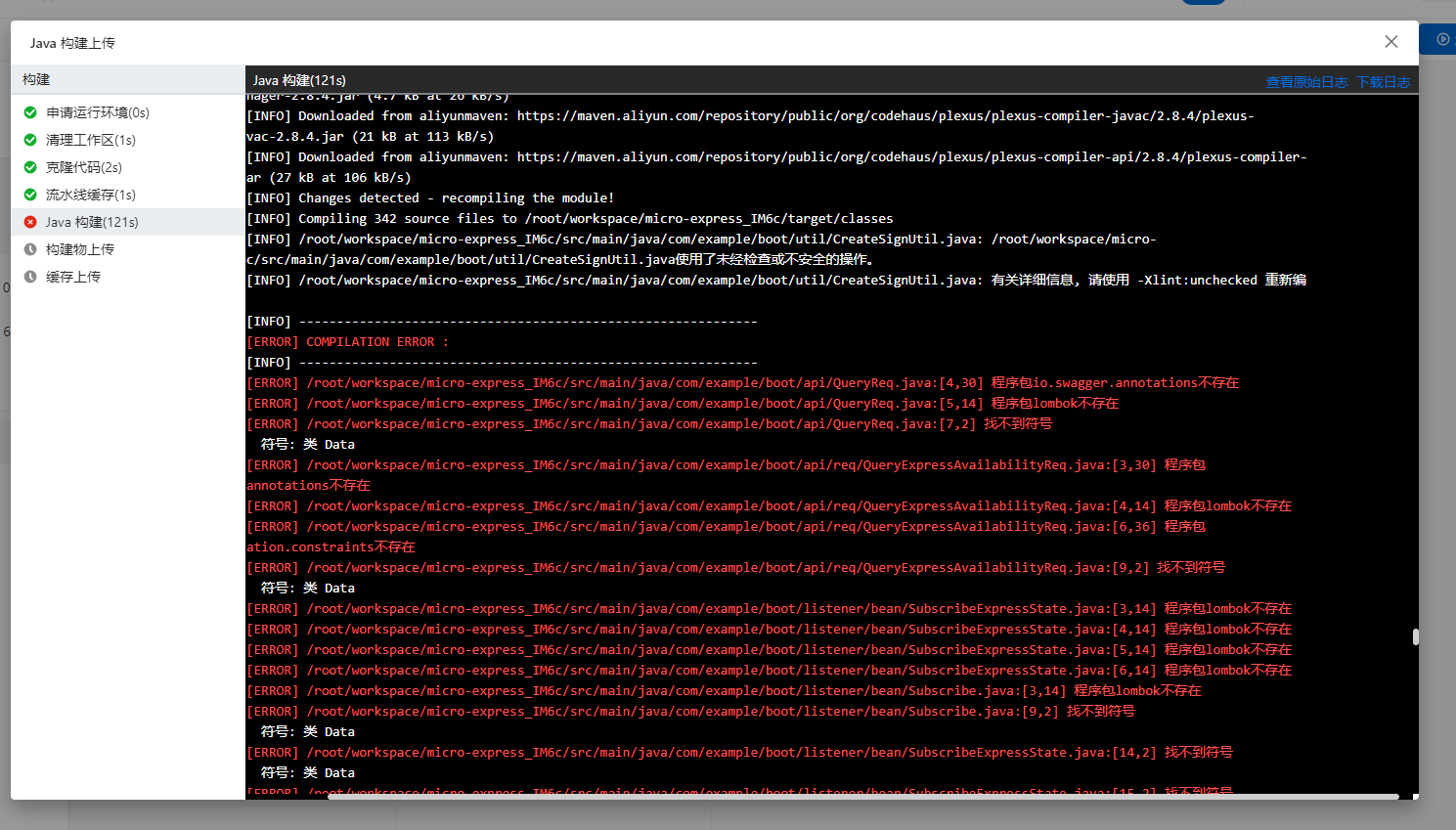Click green success icon beside 流水线缓存
This screenshot has width=1456, height=830.
[30, 195]
